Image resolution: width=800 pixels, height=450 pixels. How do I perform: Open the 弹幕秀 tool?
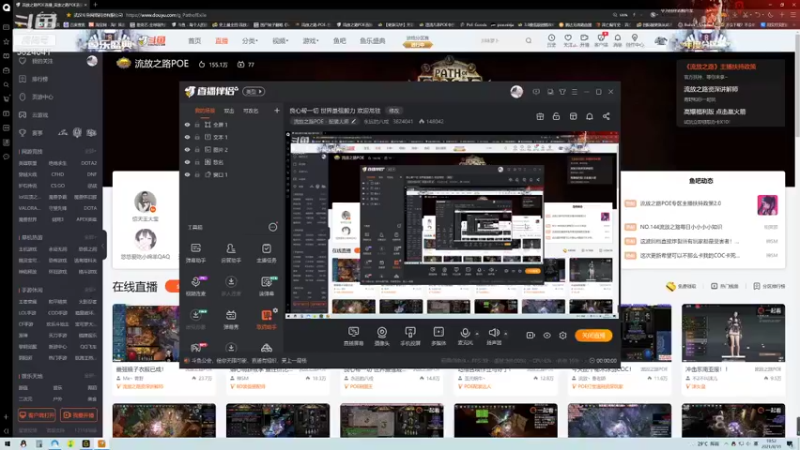tap(231, 319)
